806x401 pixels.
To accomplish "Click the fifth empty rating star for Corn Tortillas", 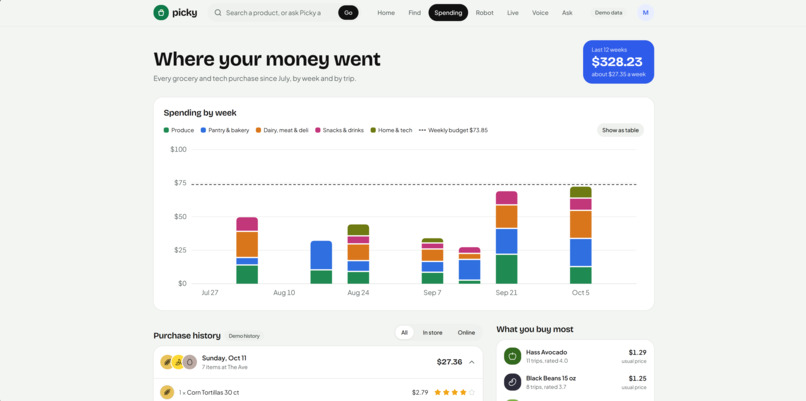I will point(472,392).
